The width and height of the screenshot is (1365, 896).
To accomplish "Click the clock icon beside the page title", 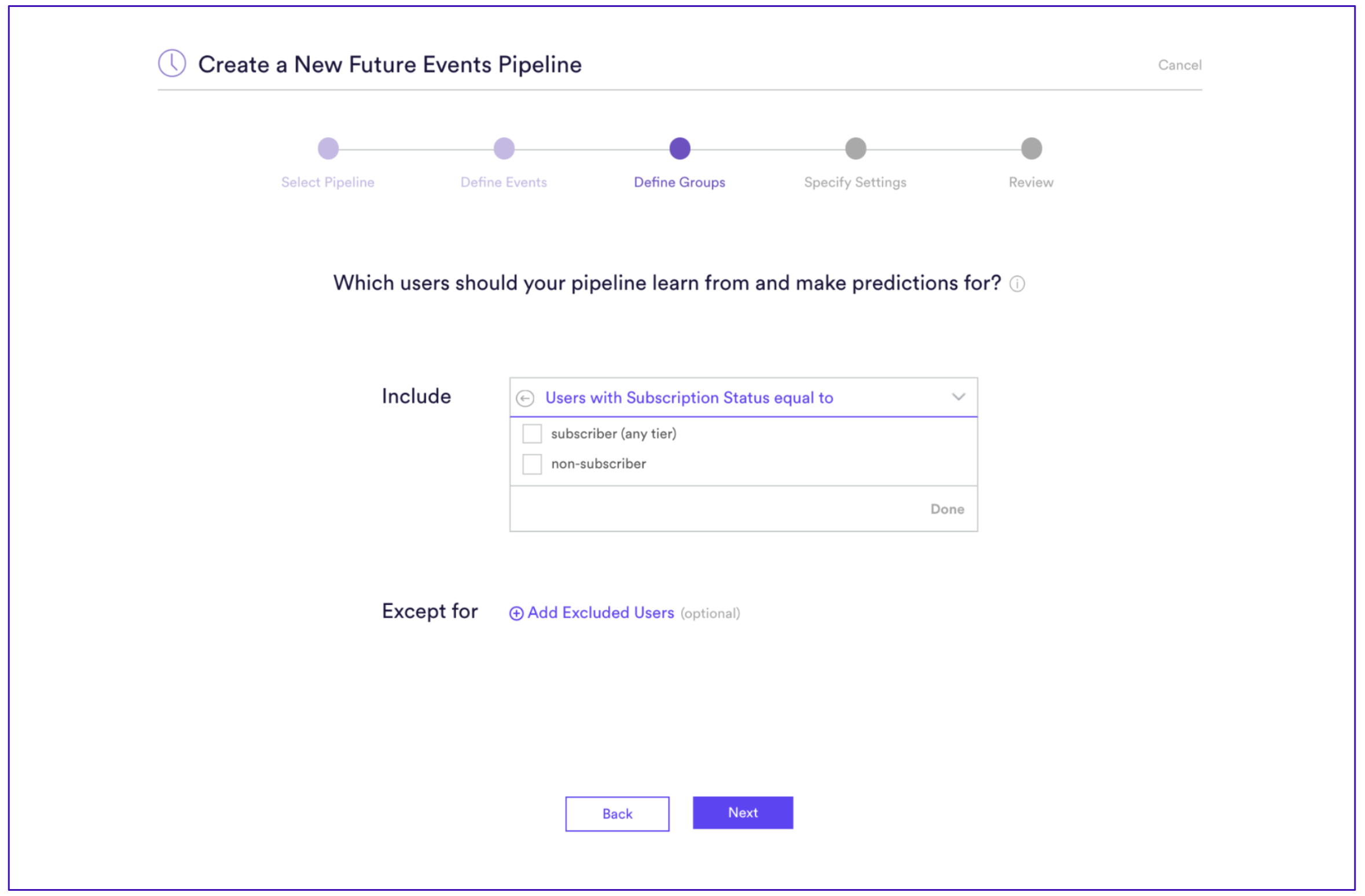I will [172, 63].
